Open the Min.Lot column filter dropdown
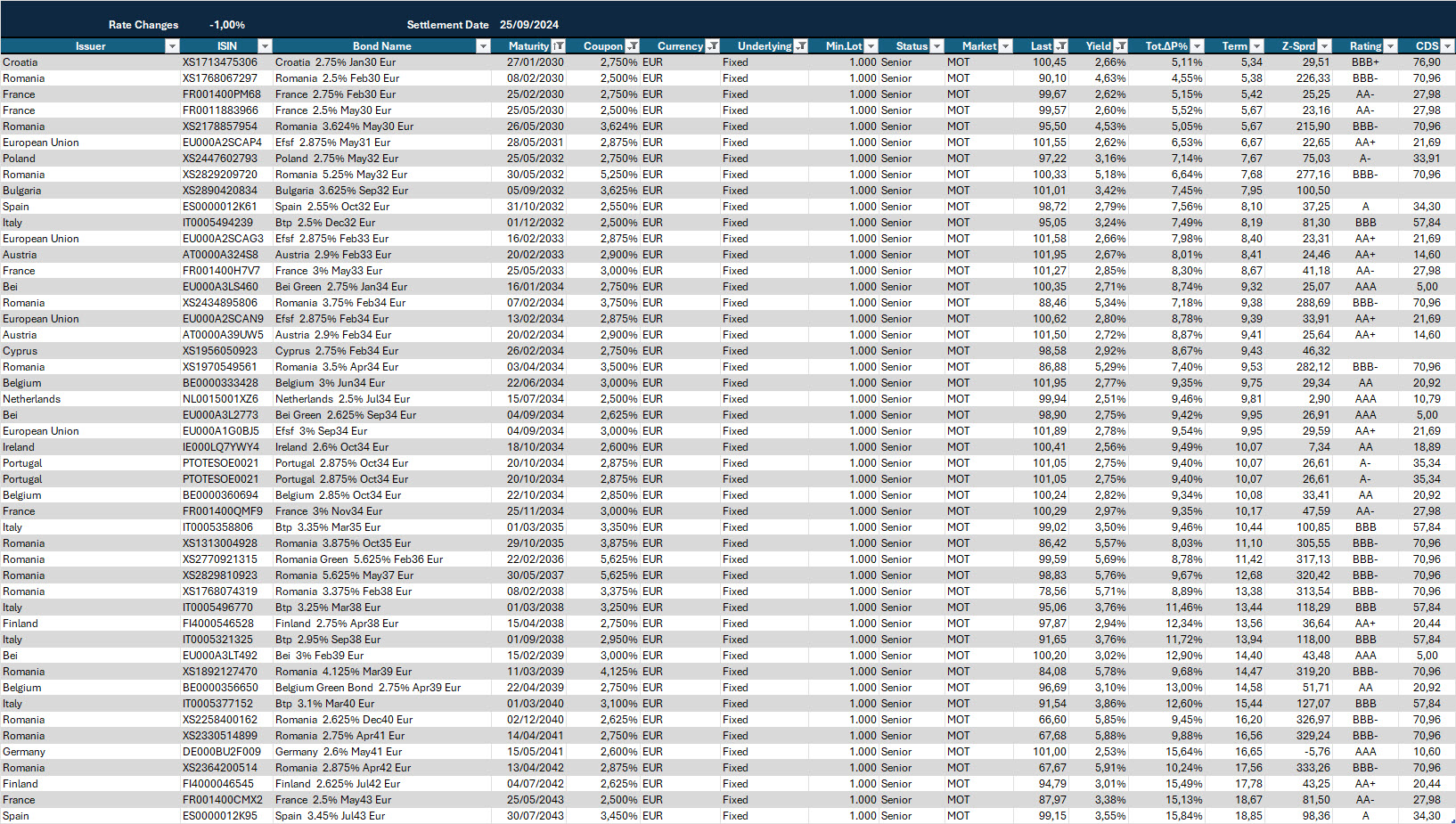 tap(871, 46)
